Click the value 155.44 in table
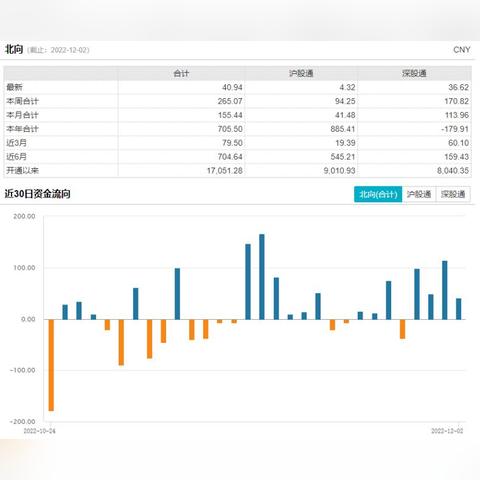The image size is (480, 480). 230,115
